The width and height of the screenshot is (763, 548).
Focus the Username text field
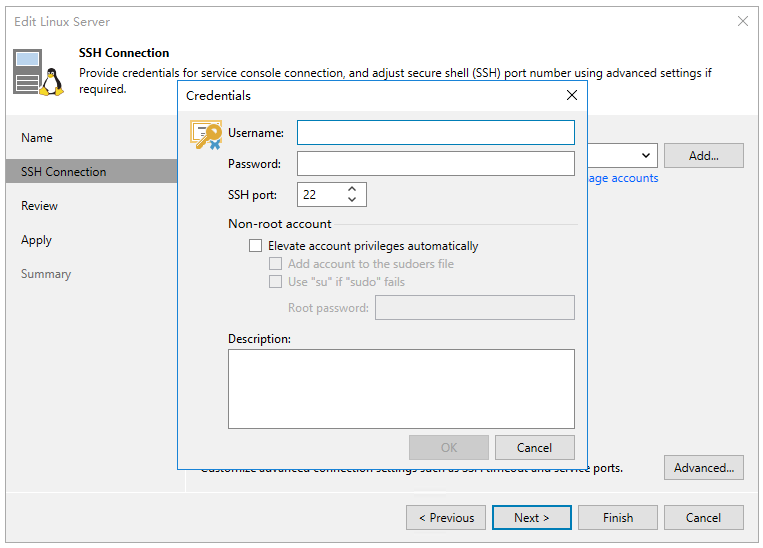click(x=435, y=133)
